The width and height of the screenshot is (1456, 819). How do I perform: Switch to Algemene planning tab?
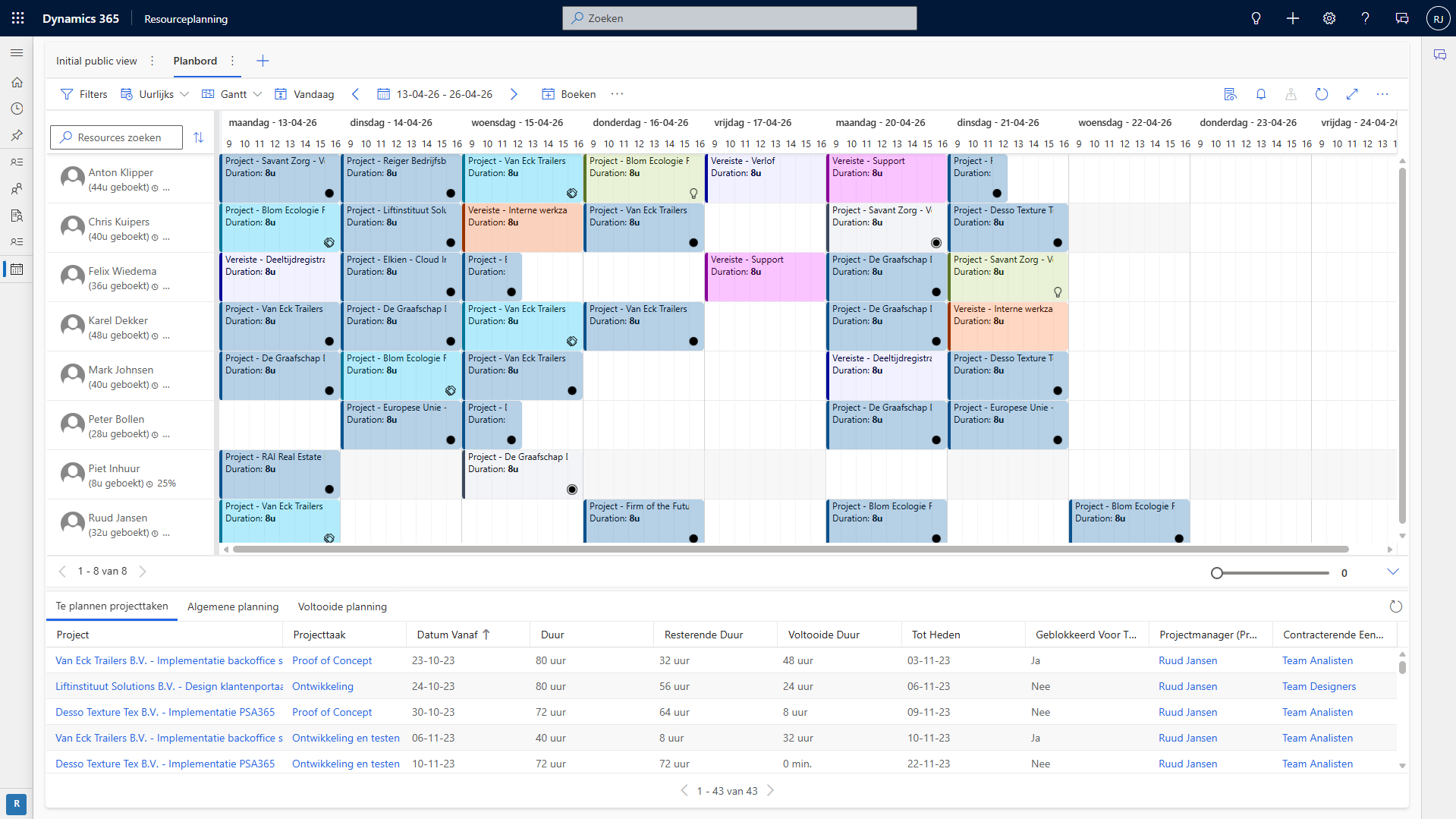coord(233,606)
